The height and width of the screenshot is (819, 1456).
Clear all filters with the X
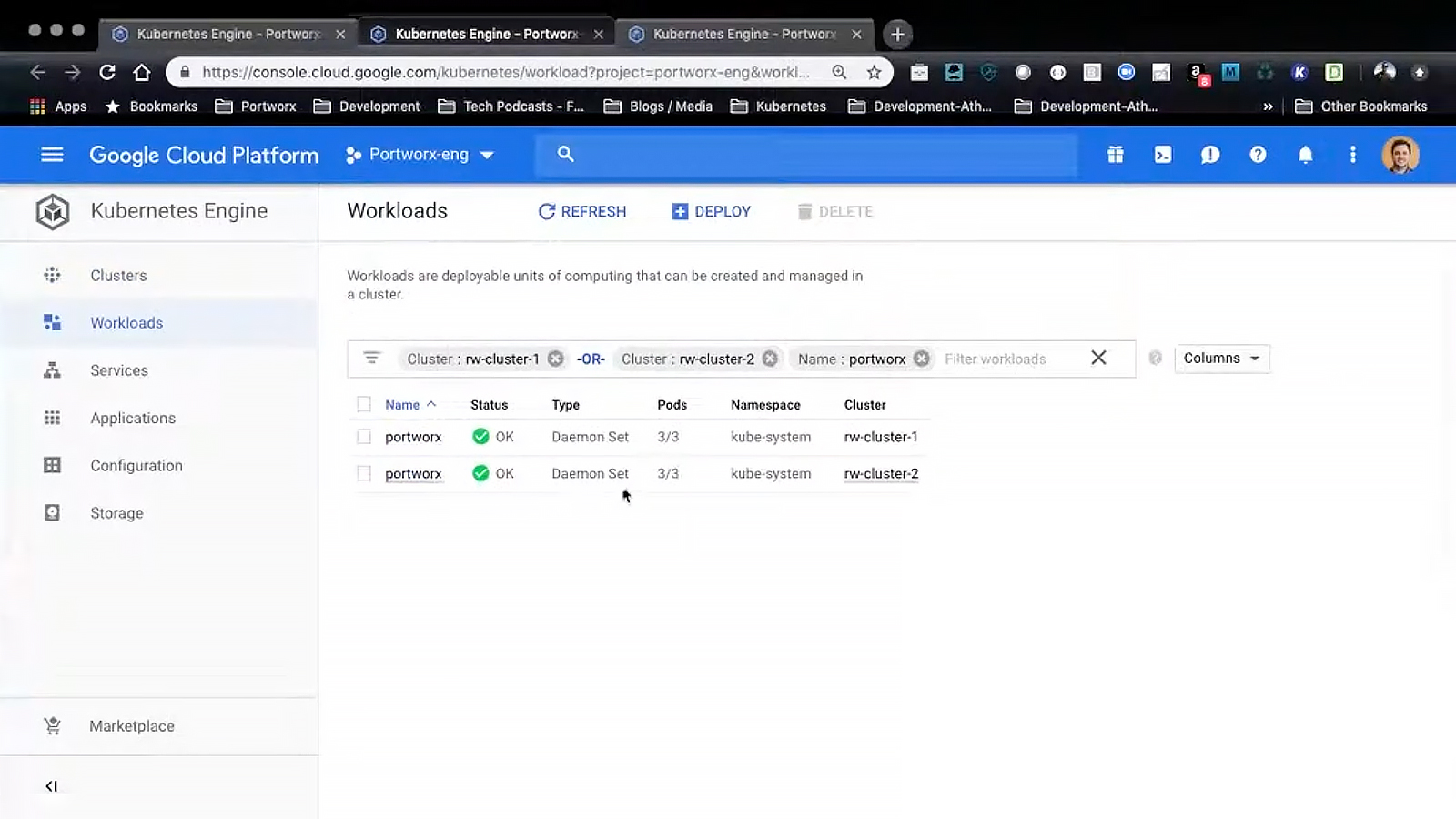click(1098, 358)
